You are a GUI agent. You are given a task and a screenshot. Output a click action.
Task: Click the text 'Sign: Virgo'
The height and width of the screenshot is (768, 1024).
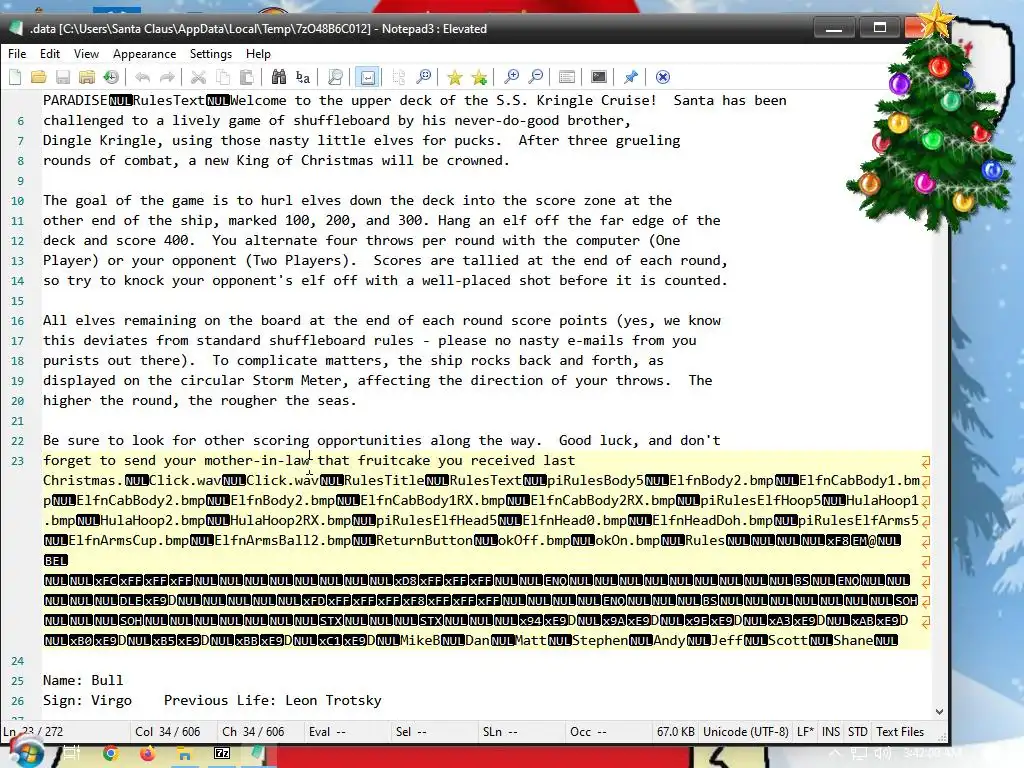(x=88, y=701)
